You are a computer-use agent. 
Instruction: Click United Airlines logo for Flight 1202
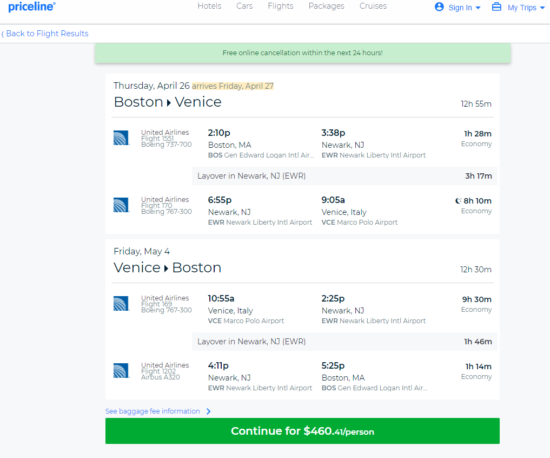[121, 371]
